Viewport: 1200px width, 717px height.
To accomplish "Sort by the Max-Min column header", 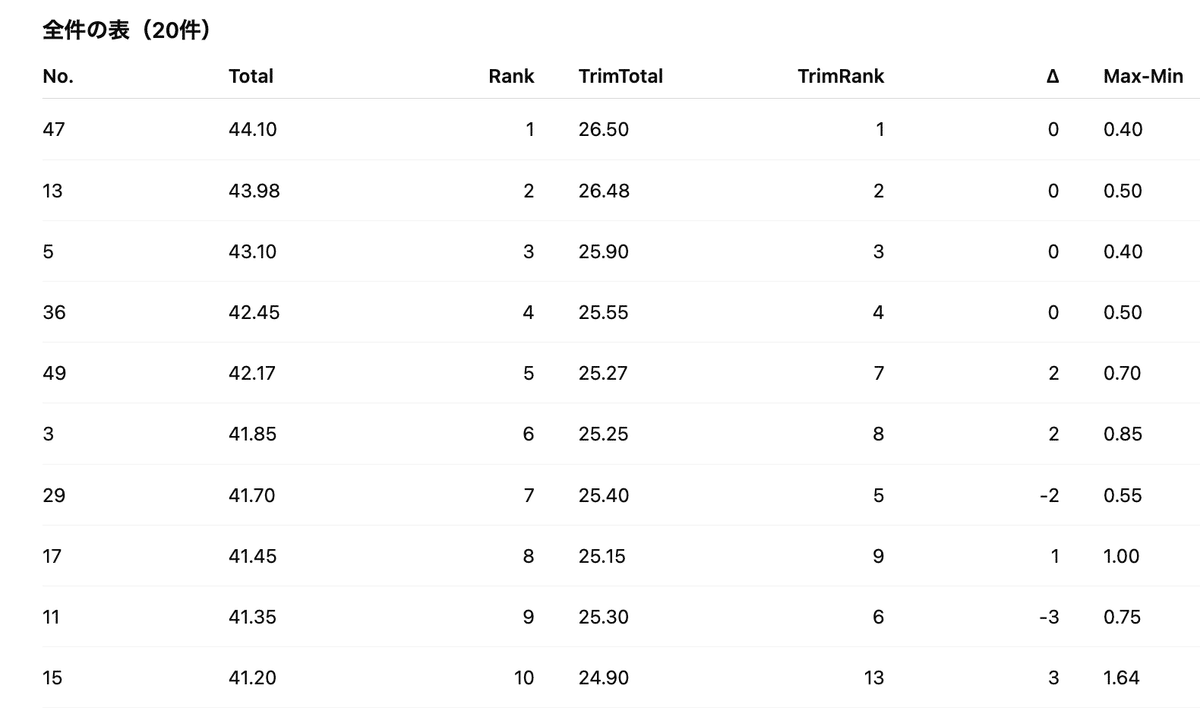I will coord(1143,76).
